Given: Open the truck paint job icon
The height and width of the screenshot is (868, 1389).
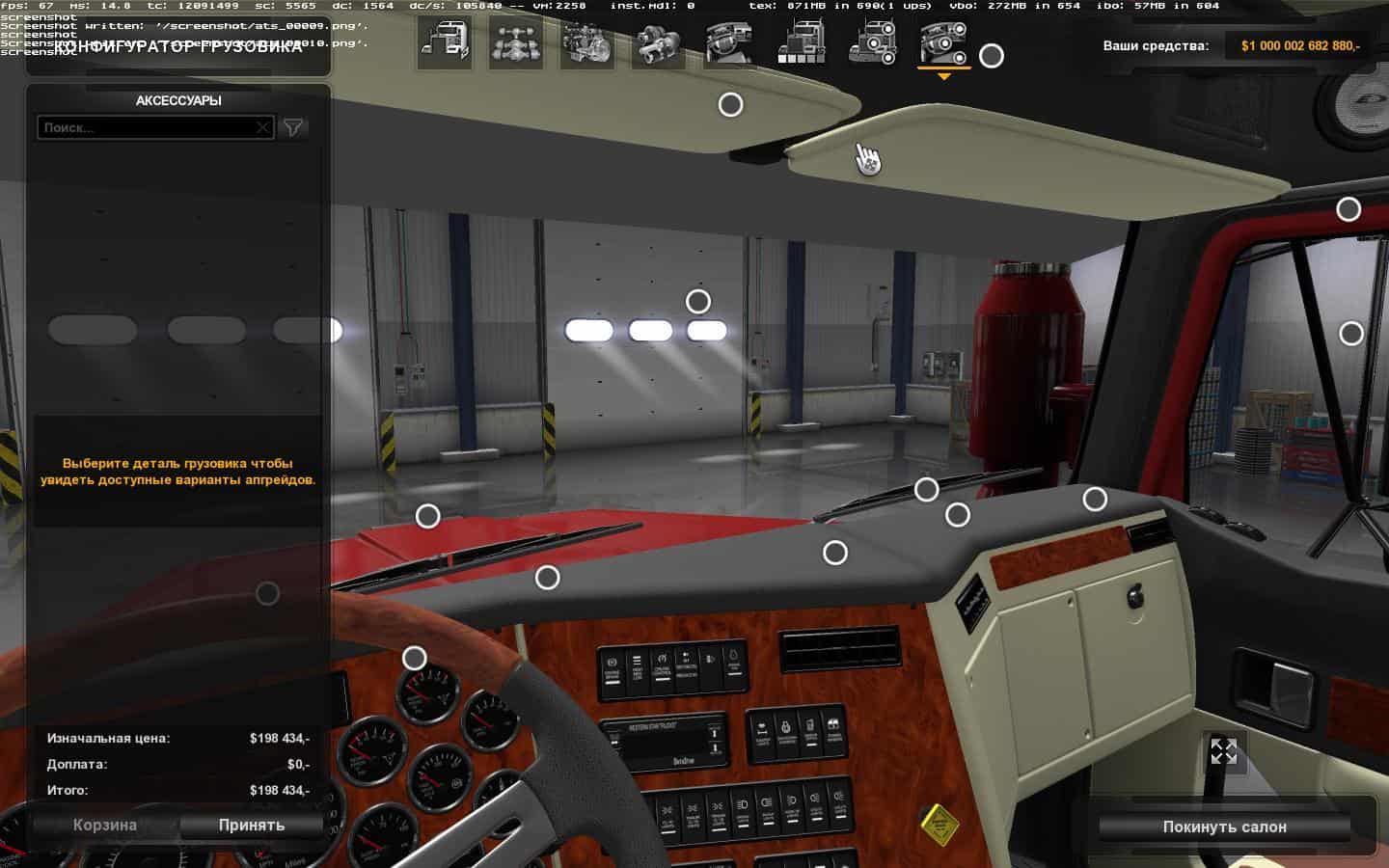Looking at the screenshot, I should (x=801, y=45).
